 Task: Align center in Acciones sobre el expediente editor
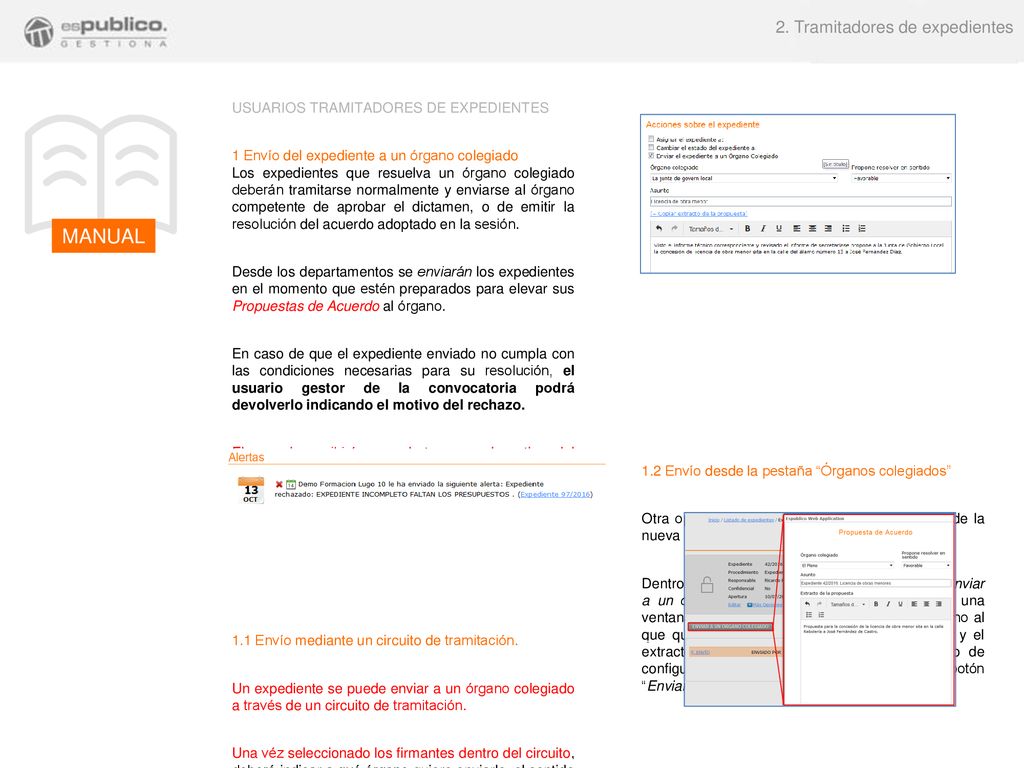pyautogui.click(x=812, y=229)
